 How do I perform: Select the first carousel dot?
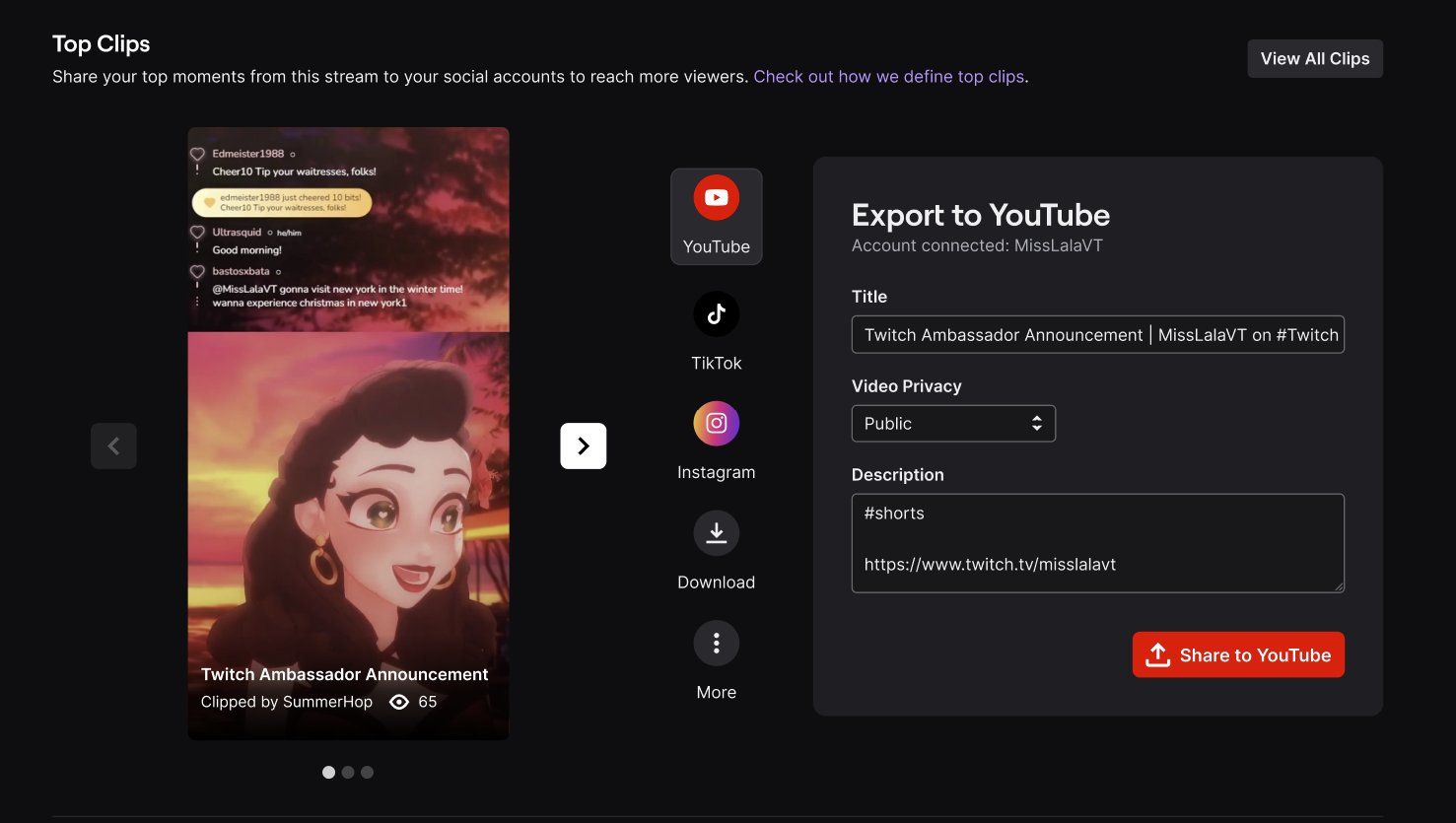[328, 773]
